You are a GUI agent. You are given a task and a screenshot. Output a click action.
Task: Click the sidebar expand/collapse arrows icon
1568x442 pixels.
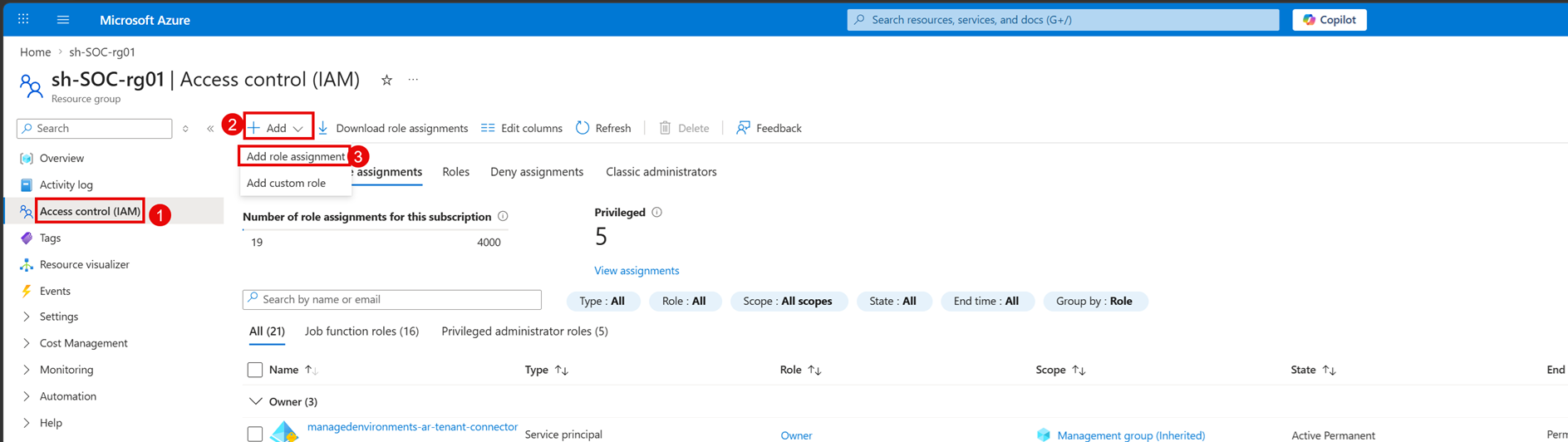185,128
